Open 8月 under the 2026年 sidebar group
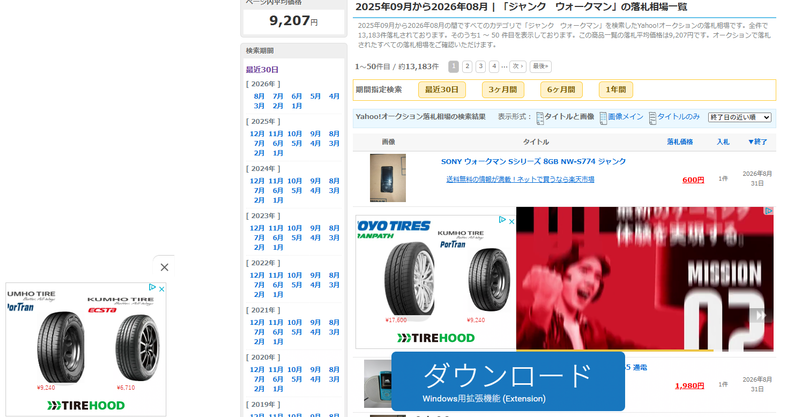 (x=259, y=96)
